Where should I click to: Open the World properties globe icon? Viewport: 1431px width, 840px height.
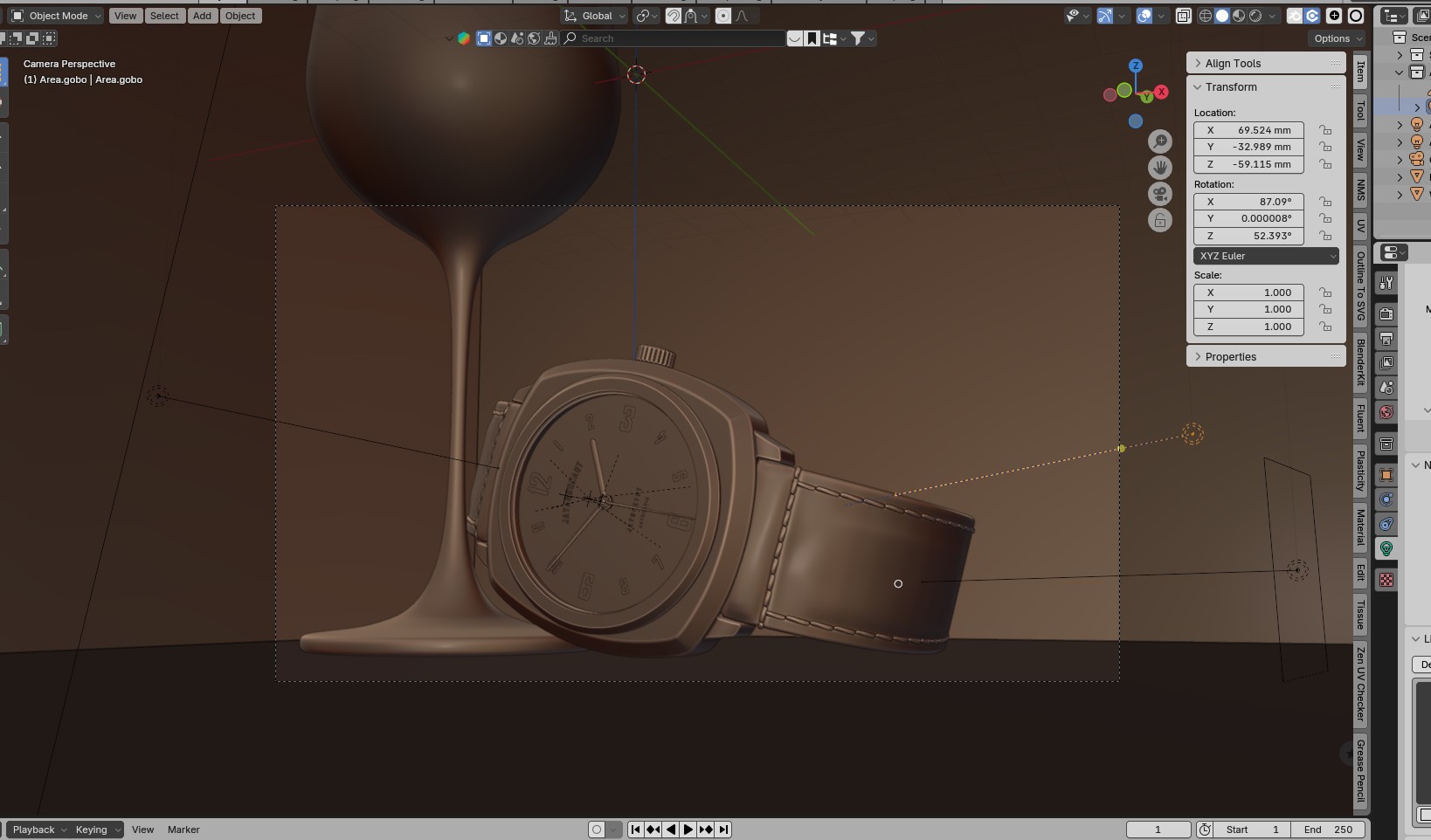click(x=1386, y=412)
